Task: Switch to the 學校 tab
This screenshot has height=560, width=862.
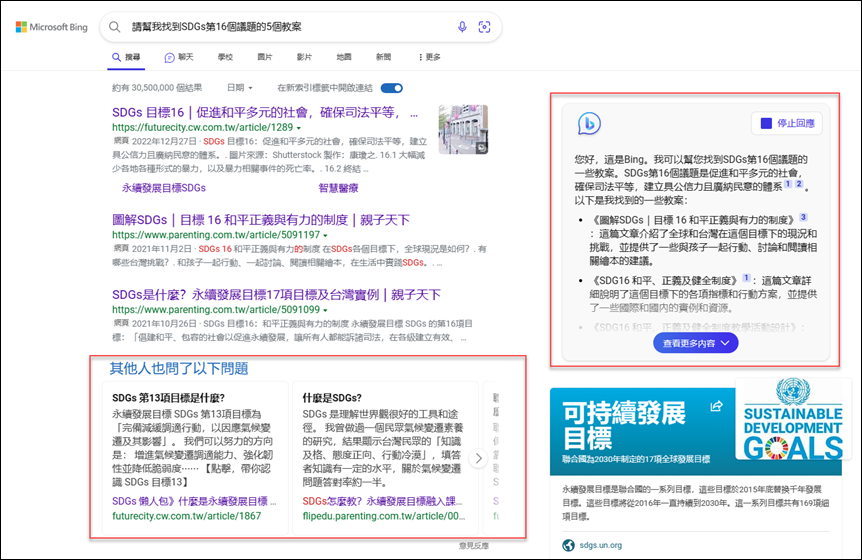Action: tap(225, 57)
